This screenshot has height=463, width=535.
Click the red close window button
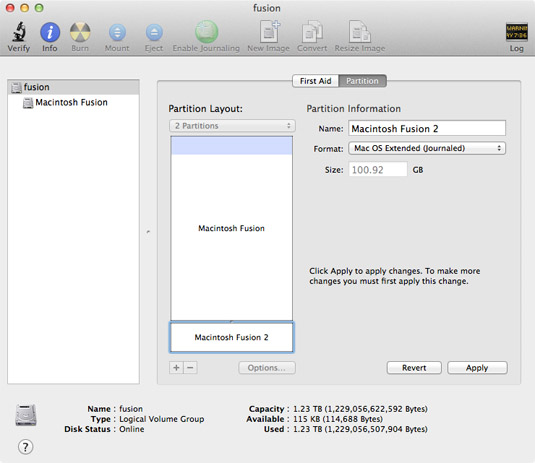click(10, 8)
